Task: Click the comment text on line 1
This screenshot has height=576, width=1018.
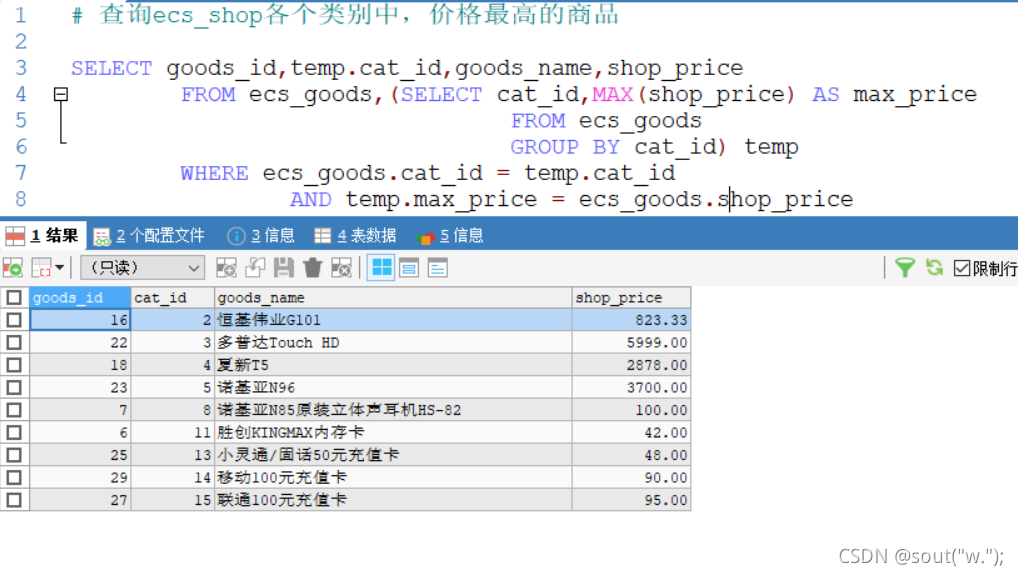Action: (345, 15)
